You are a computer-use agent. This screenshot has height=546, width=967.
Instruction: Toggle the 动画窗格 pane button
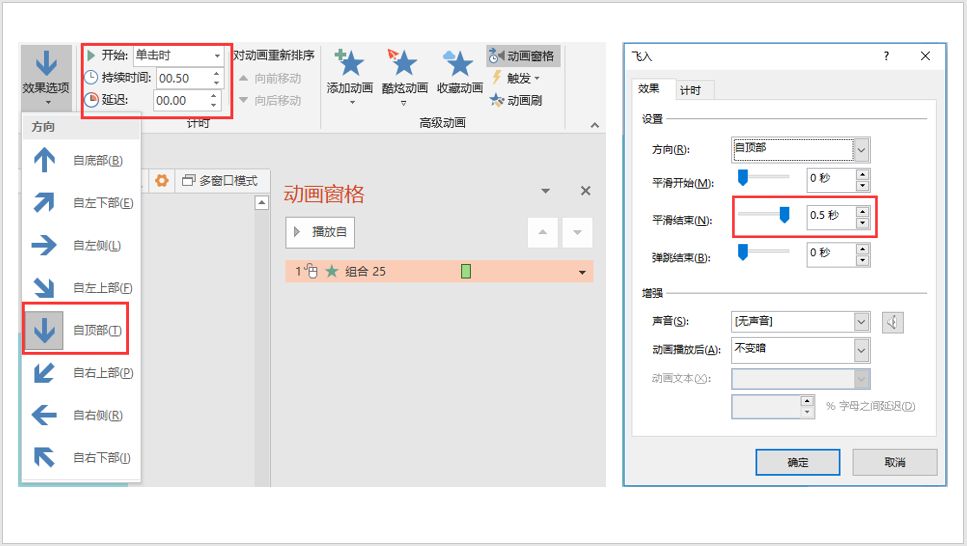coord(523,56)
